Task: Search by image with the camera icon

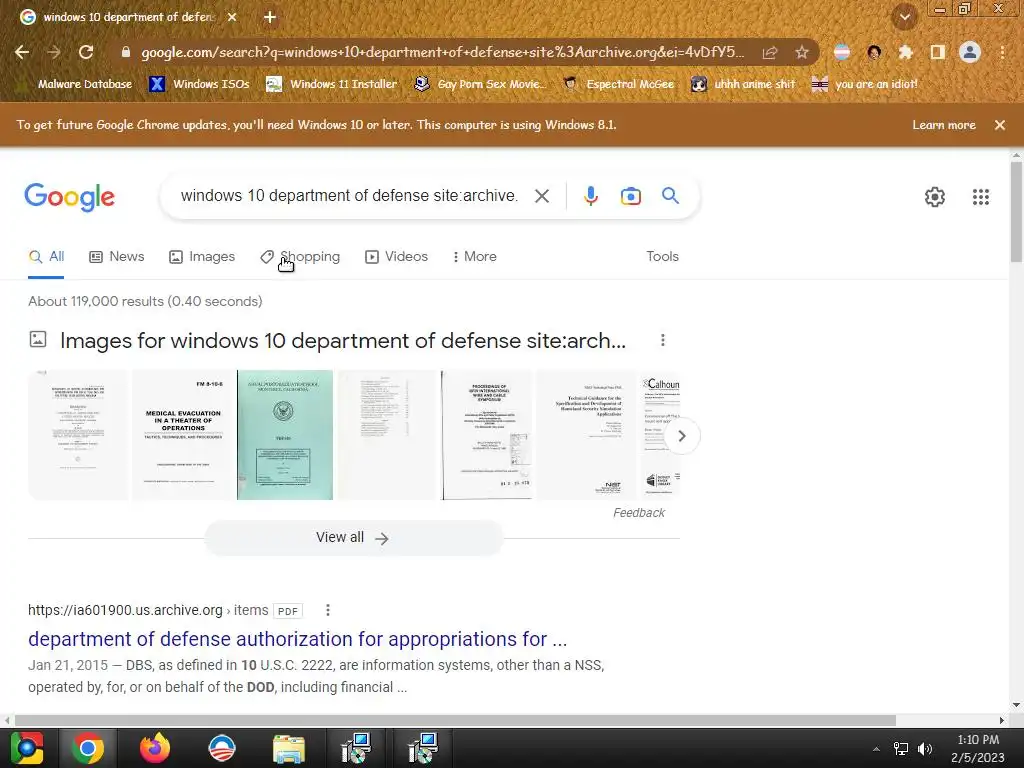Action: (630, 196)
